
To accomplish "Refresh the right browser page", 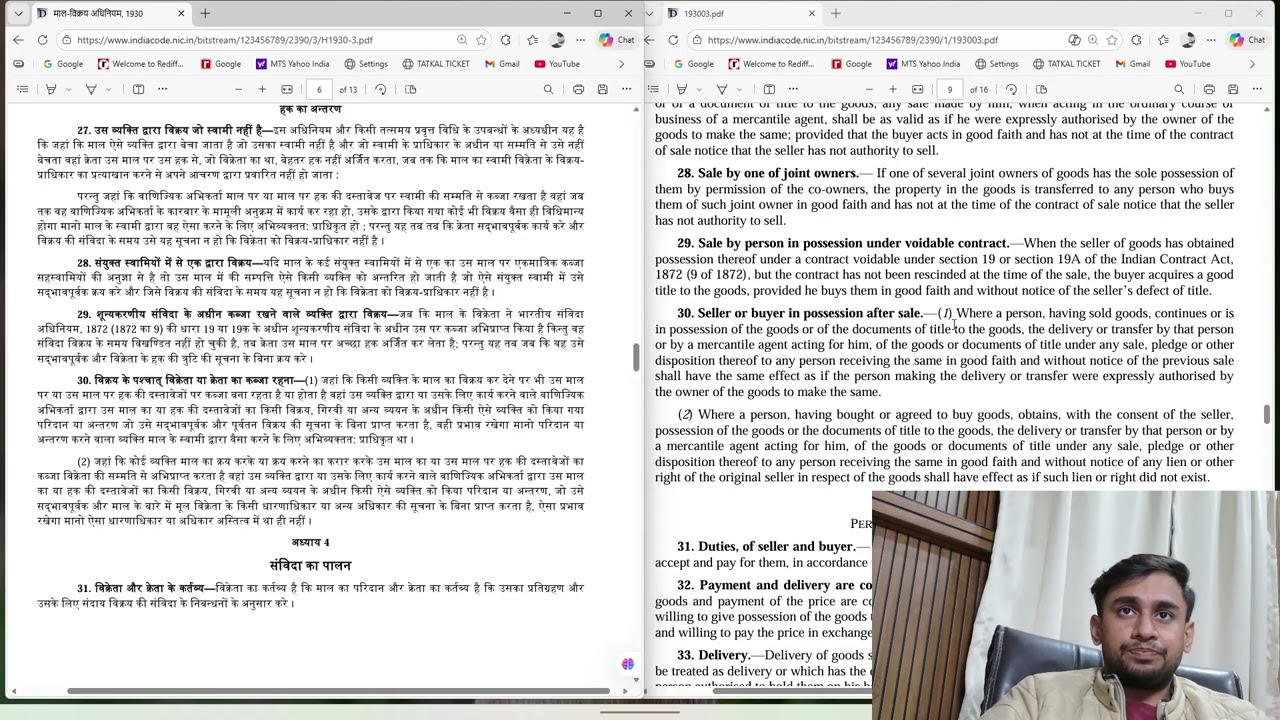I will [673, 40].
